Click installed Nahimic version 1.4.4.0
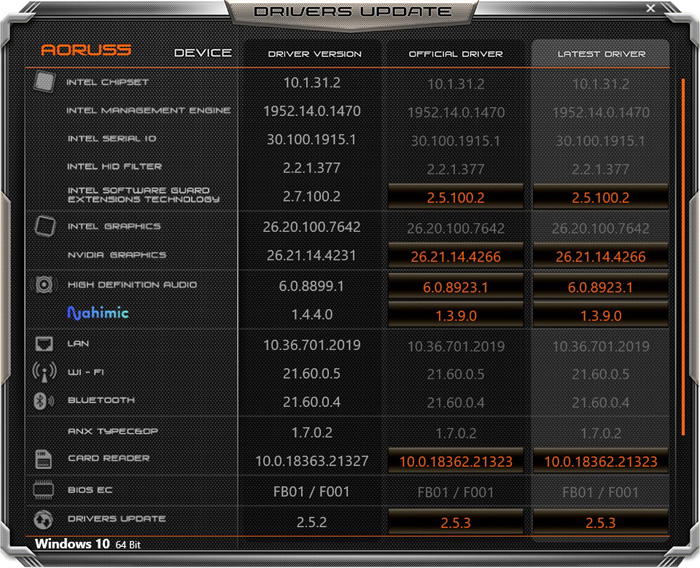 point(312,314)
